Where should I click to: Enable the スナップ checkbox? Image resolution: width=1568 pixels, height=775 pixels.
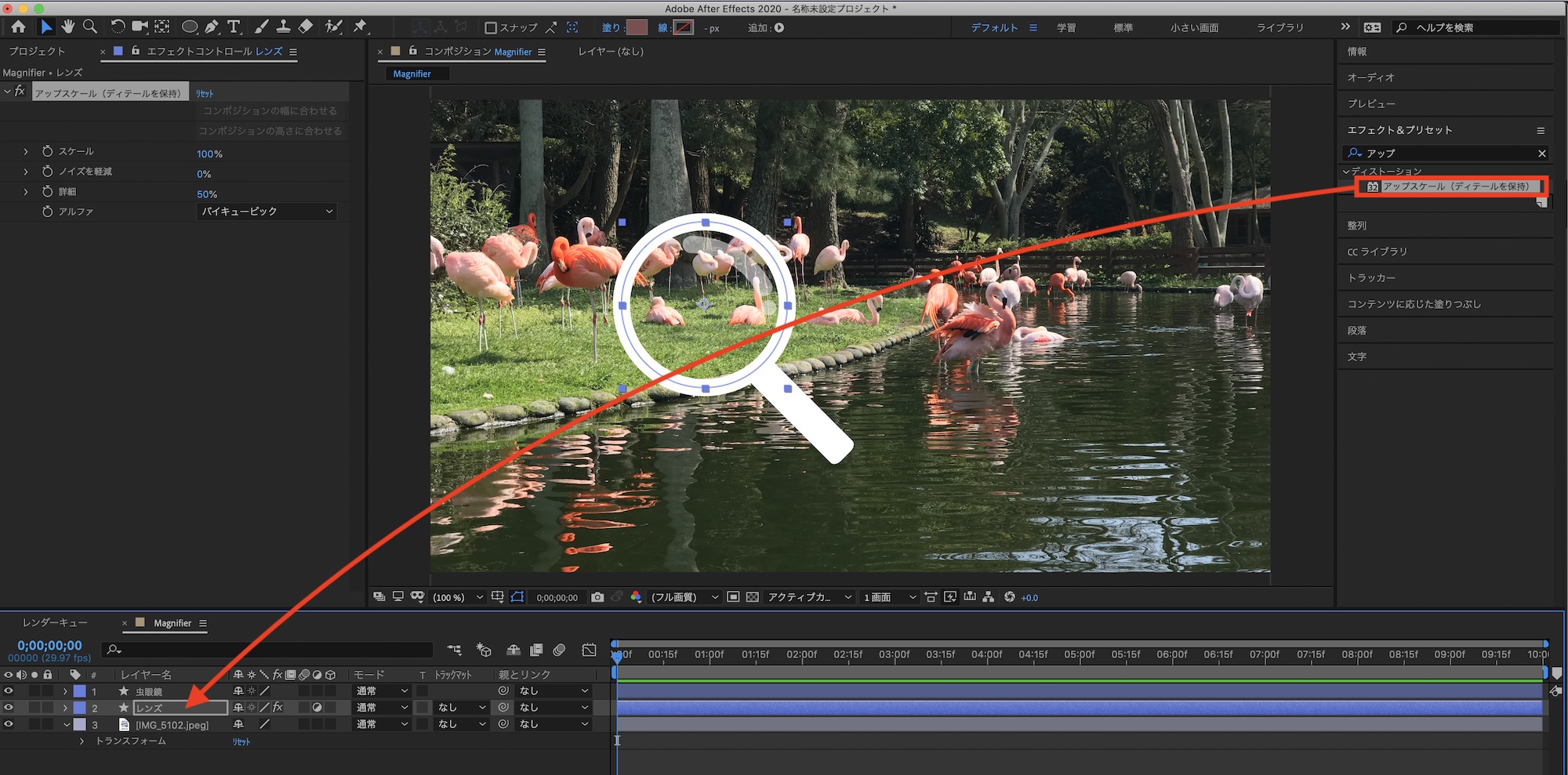coord(491,27)
